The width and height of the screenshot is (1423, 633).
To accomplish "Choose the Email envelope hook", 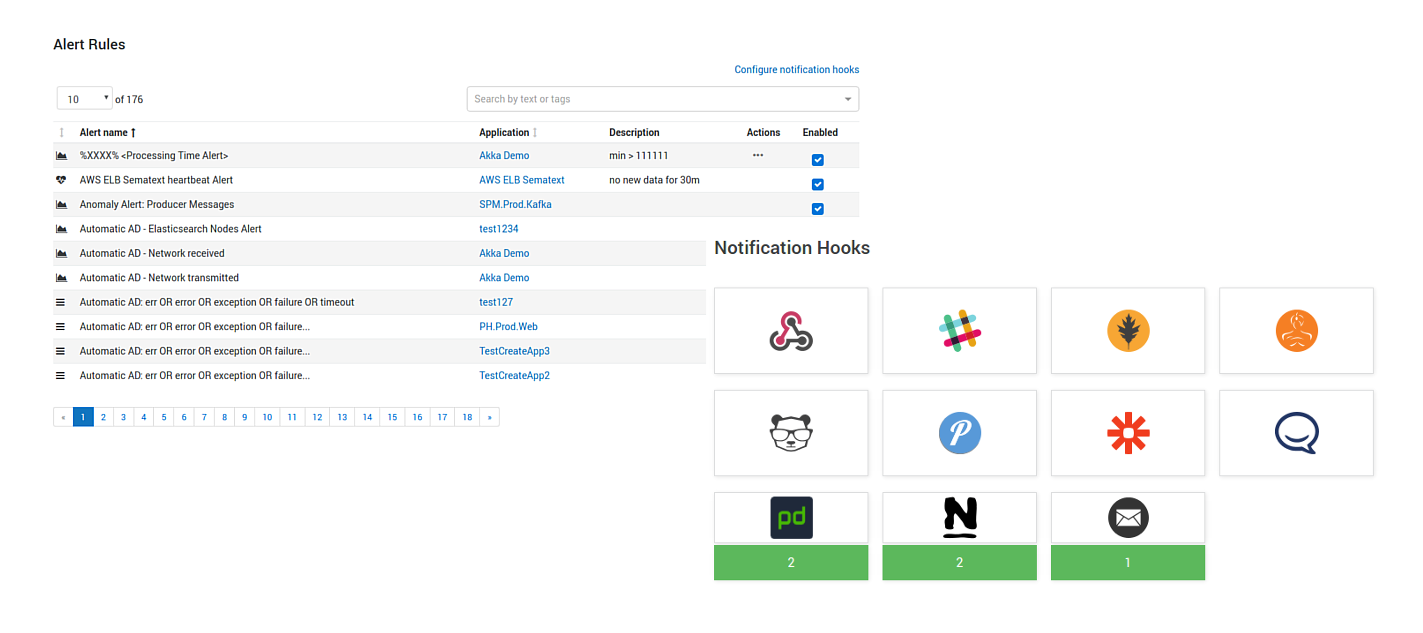I will [1128, 518].
